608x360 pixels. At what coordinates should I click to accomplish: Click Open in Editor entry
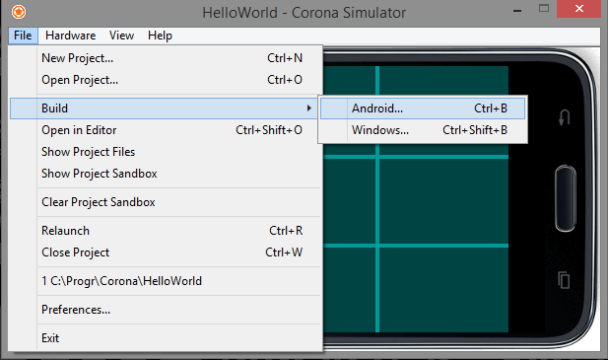pyautogui.click(x=166, y=130)
